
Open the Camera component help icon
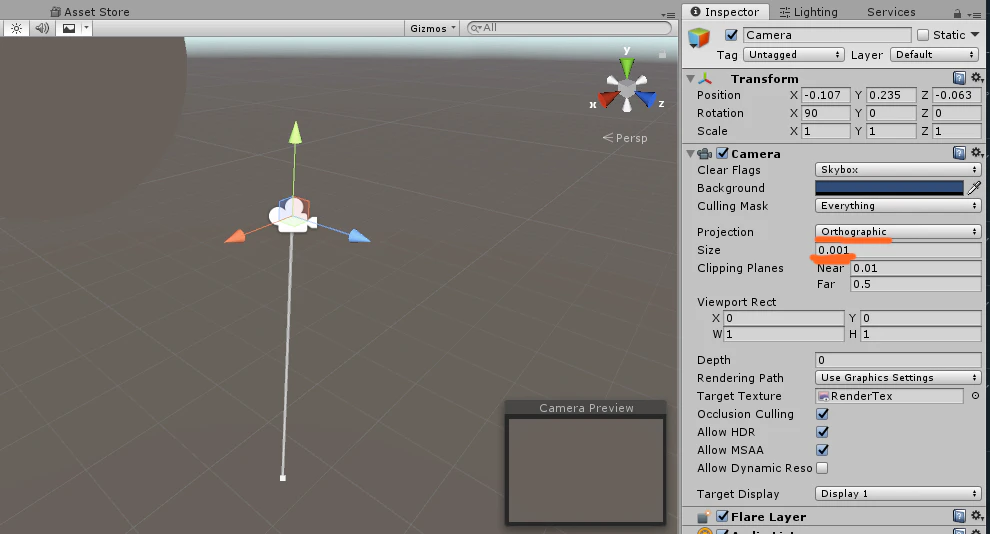[959, 153]
